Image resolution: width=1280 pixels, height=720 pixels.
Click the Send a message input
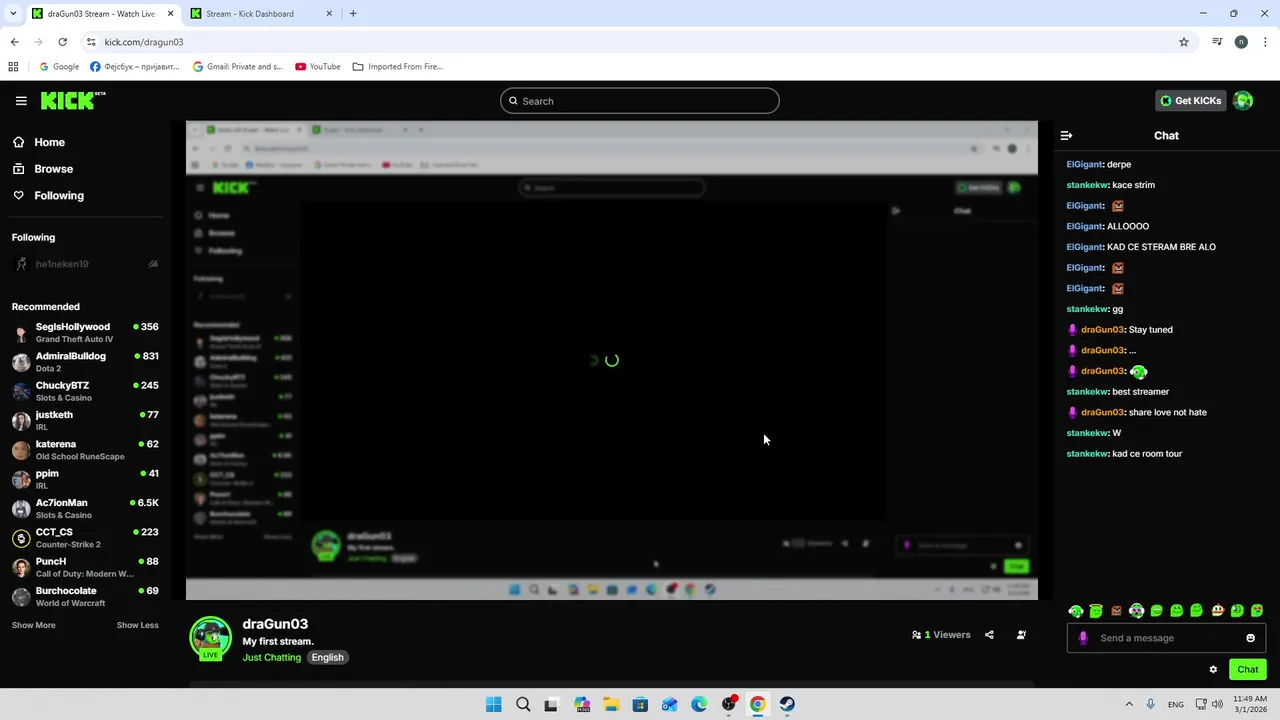1166,638
